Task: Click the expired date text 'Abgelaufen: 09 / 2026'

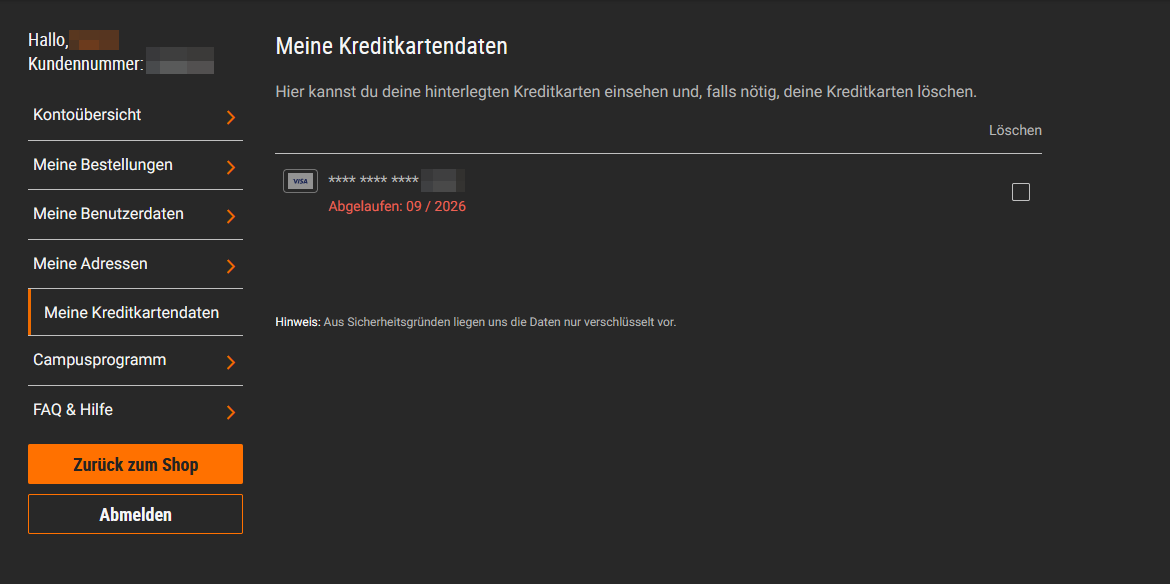Action: pos(397,207)
